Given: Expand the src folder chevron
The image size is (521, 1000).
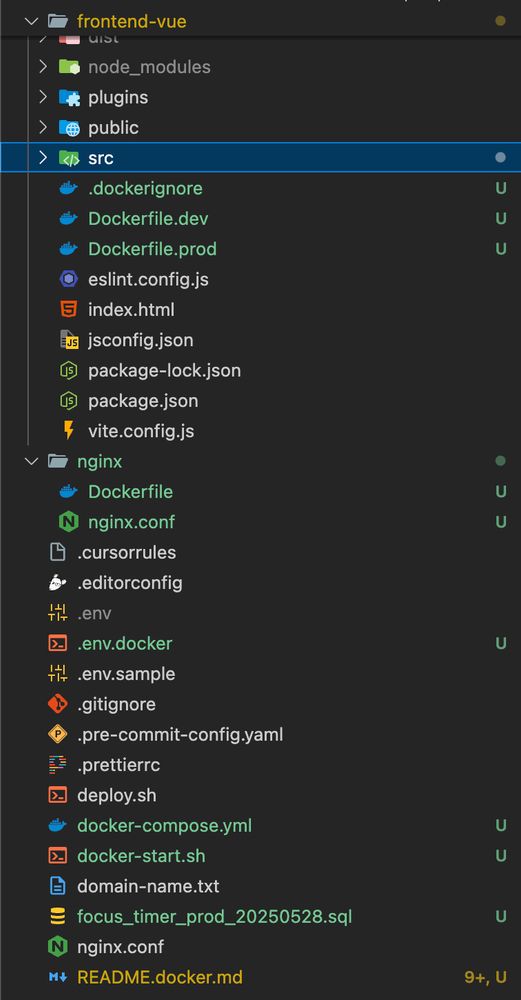Looking at the screenshot, I should [43, 158].
